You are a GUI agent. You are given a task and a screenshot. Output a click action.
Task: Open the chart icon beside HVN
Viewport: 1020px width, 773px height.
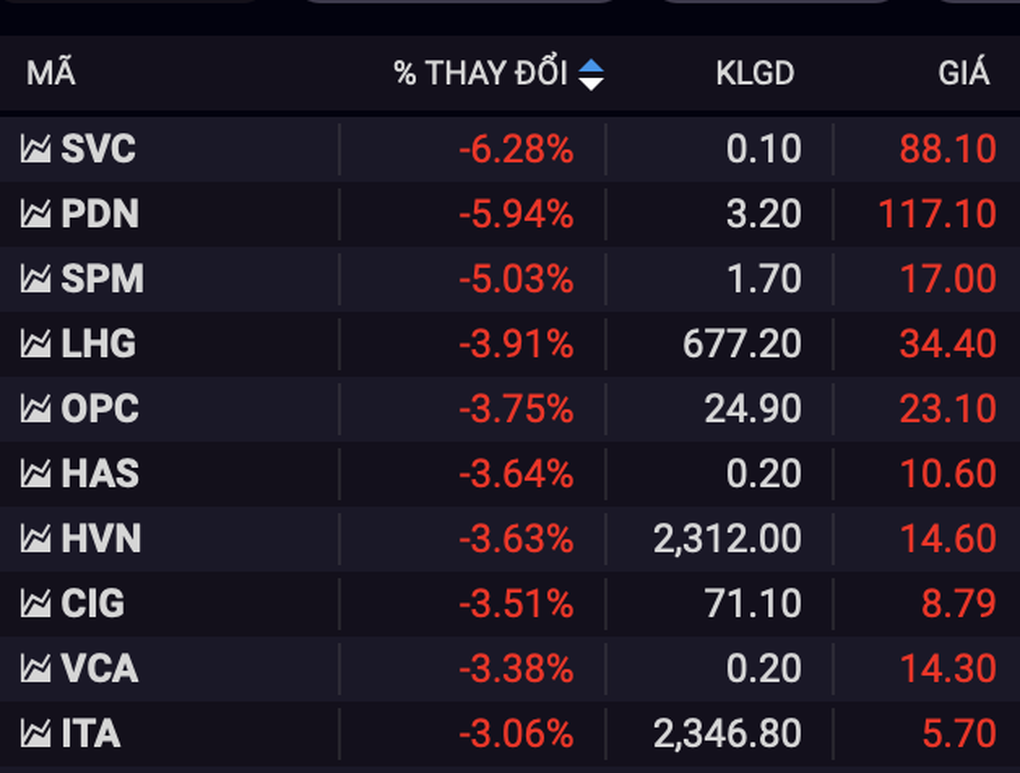[35, 540]
